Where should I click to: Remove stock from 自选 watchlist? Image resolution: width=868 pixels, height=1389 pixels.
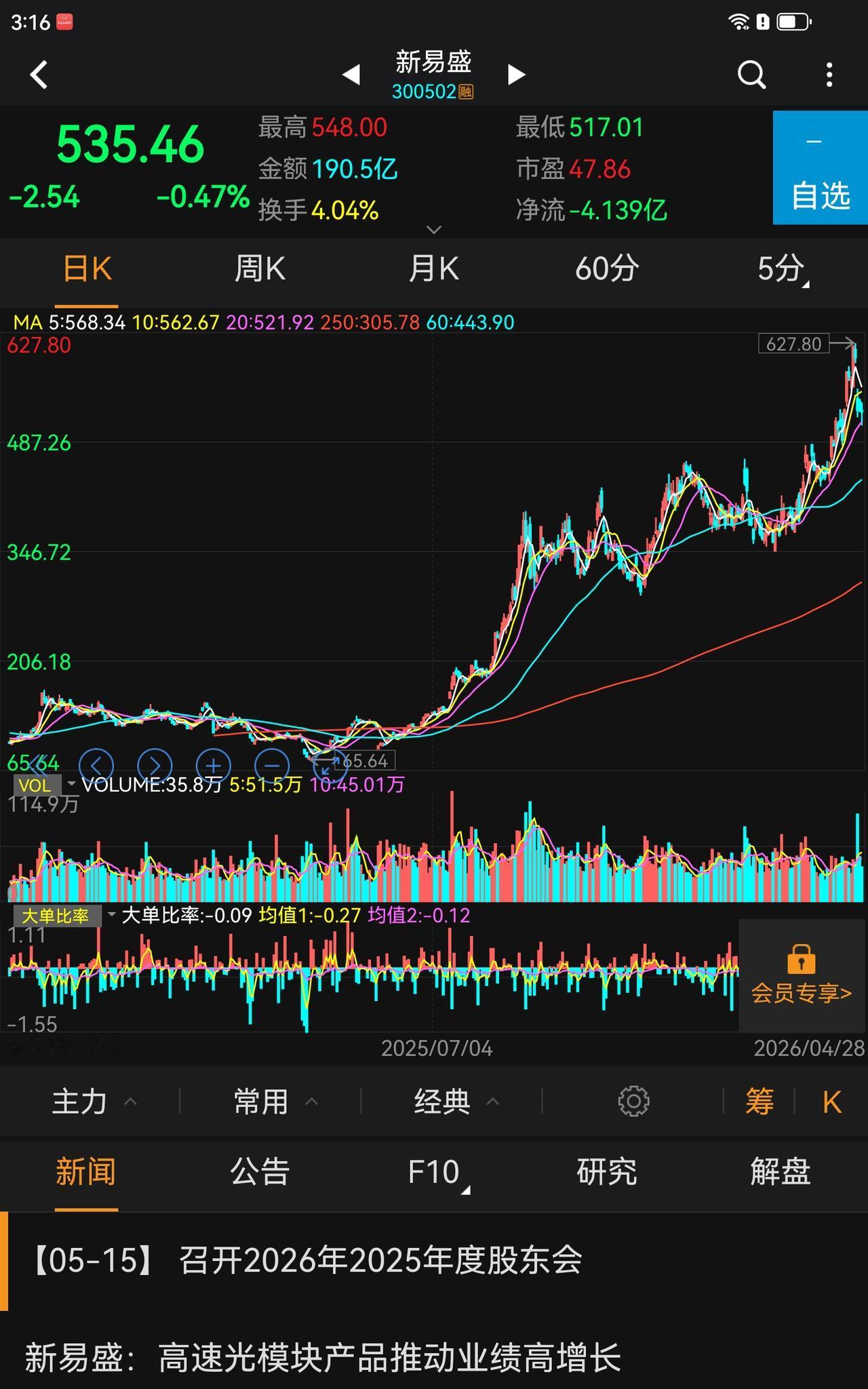pos(821,168)
